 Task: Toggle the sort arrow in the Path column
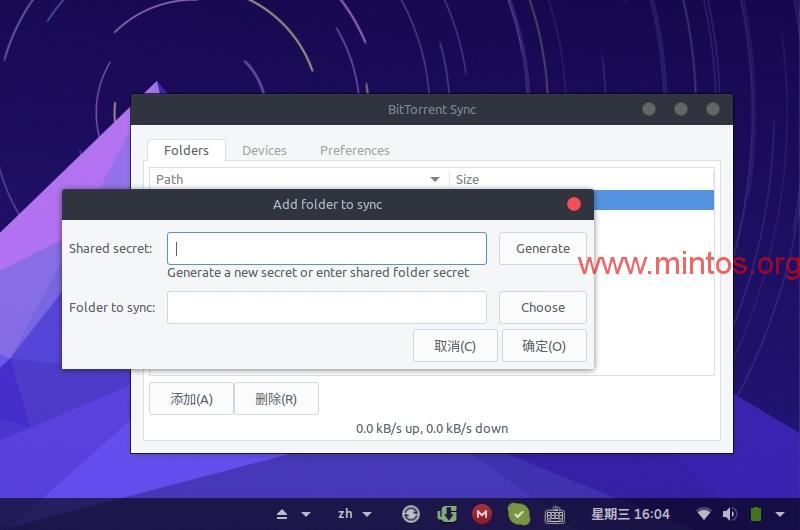[x=435, y=180]
